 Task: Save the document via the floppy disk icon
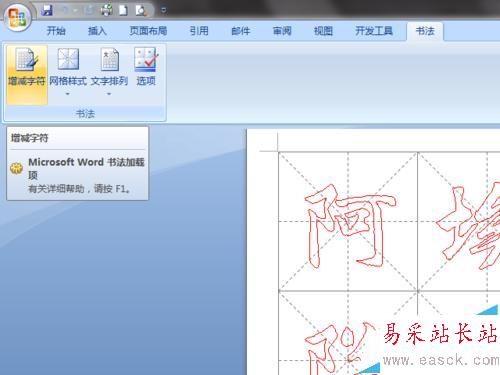(x=47, y=10)
